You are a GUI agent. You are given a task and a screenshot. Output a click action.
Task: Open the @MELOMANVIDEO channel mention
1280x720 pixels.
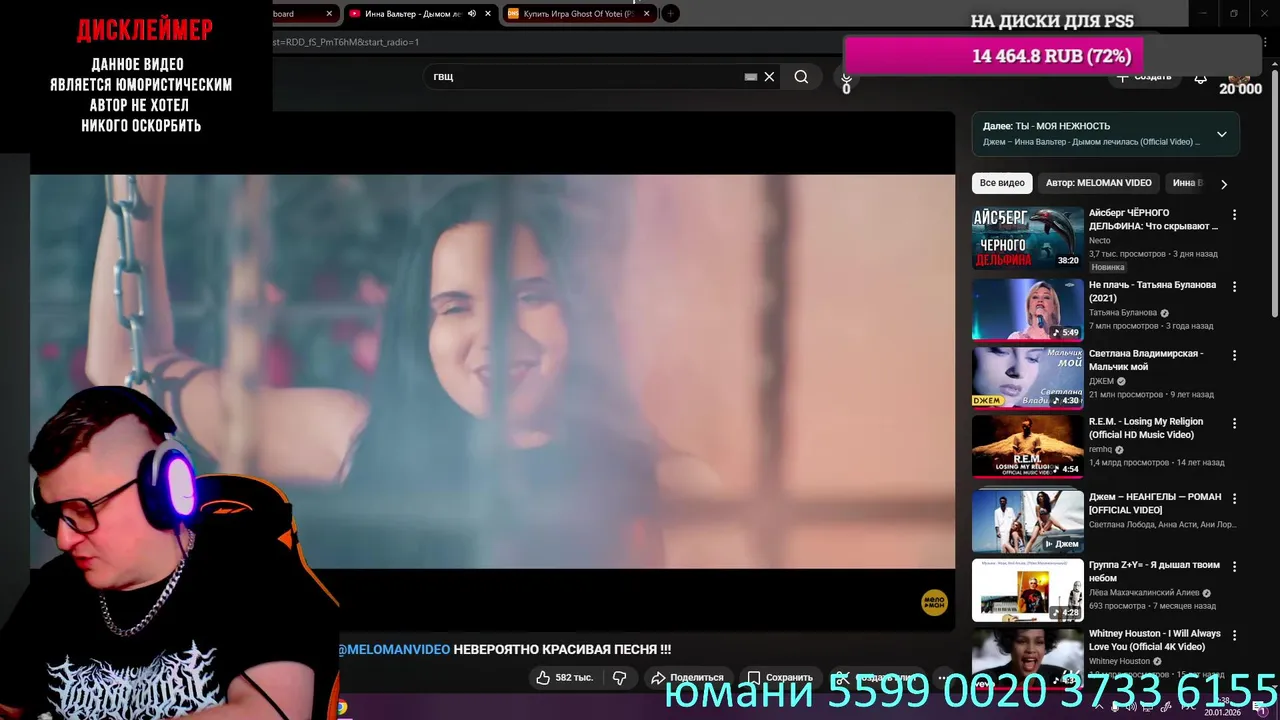pyautogui.click(x=394, y=649)
